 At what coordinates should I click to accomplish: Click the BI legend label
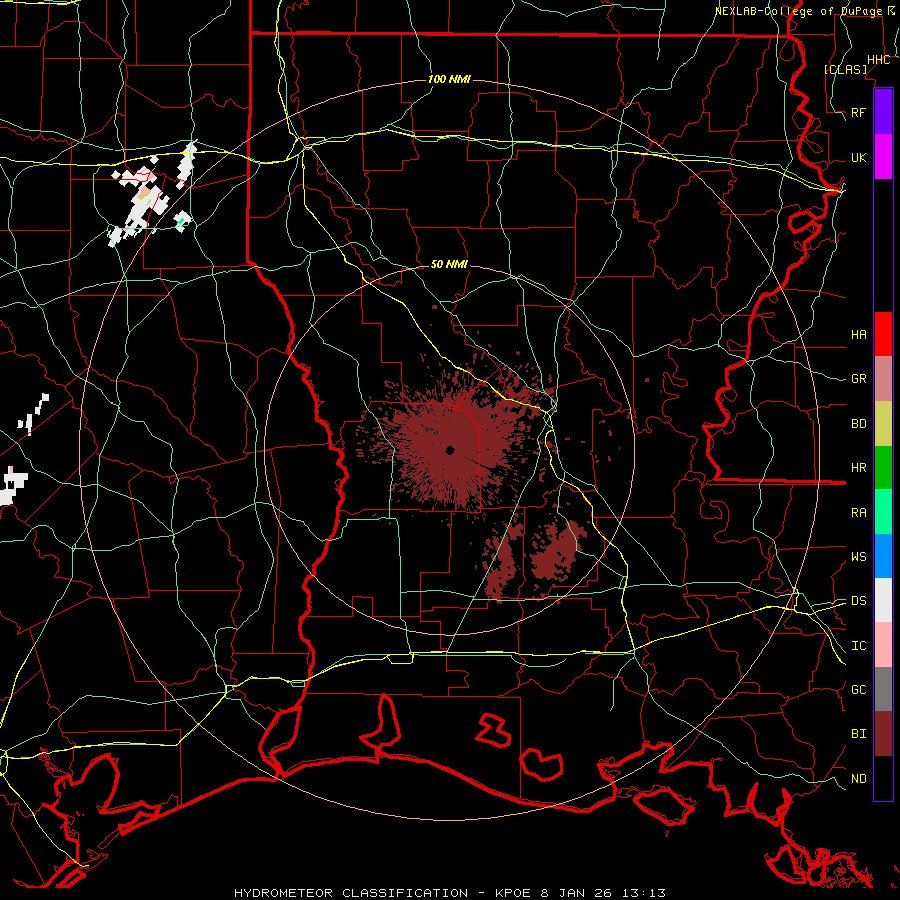point(858,734)
